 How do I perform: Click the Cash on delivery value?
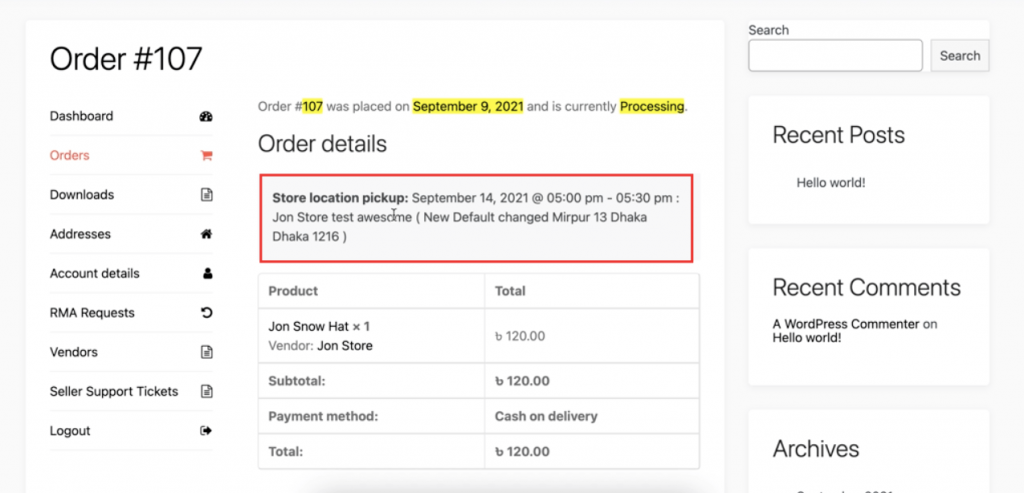[546, 416]
